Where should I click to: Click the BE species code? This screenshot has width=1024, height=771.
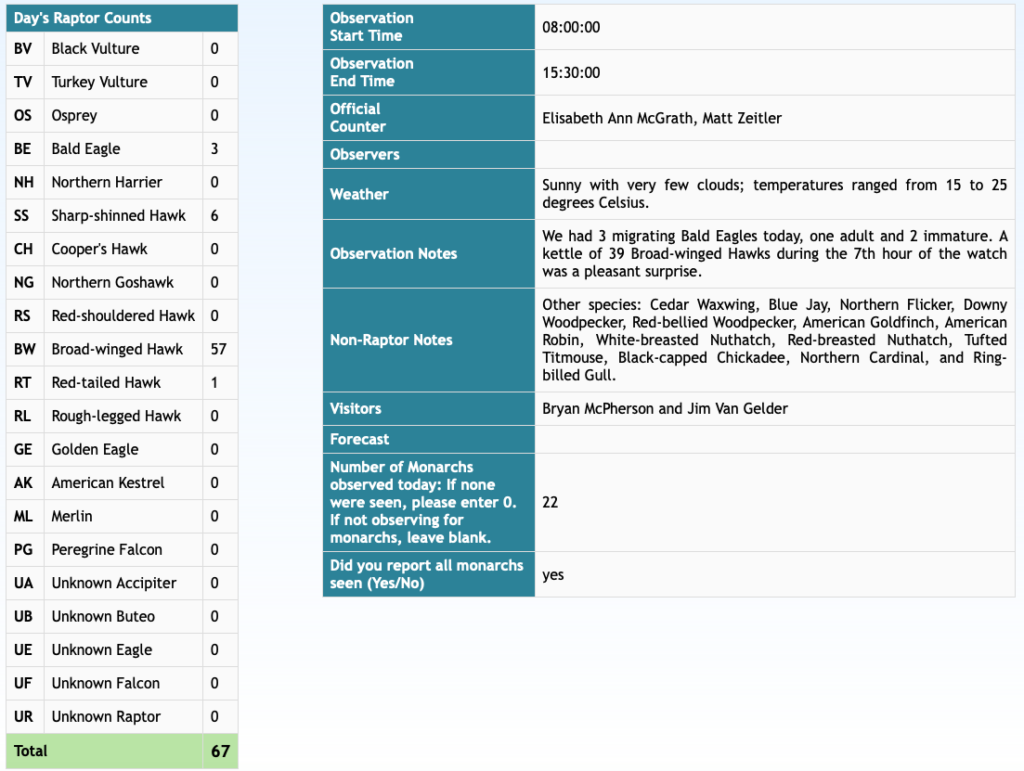(x=22, y=149)
